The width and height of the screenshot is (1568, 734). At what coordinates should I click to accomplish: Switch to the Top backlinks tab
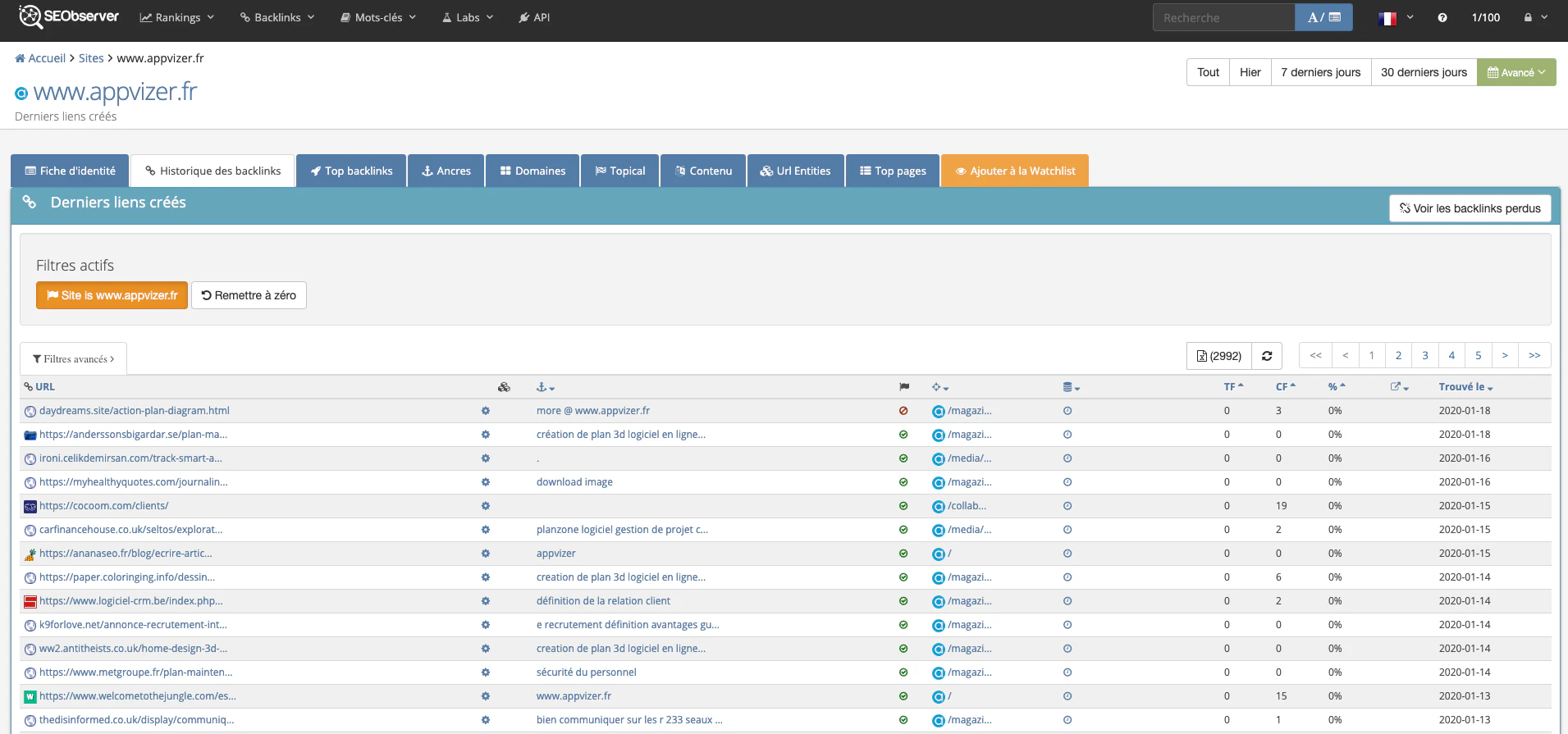351,171
